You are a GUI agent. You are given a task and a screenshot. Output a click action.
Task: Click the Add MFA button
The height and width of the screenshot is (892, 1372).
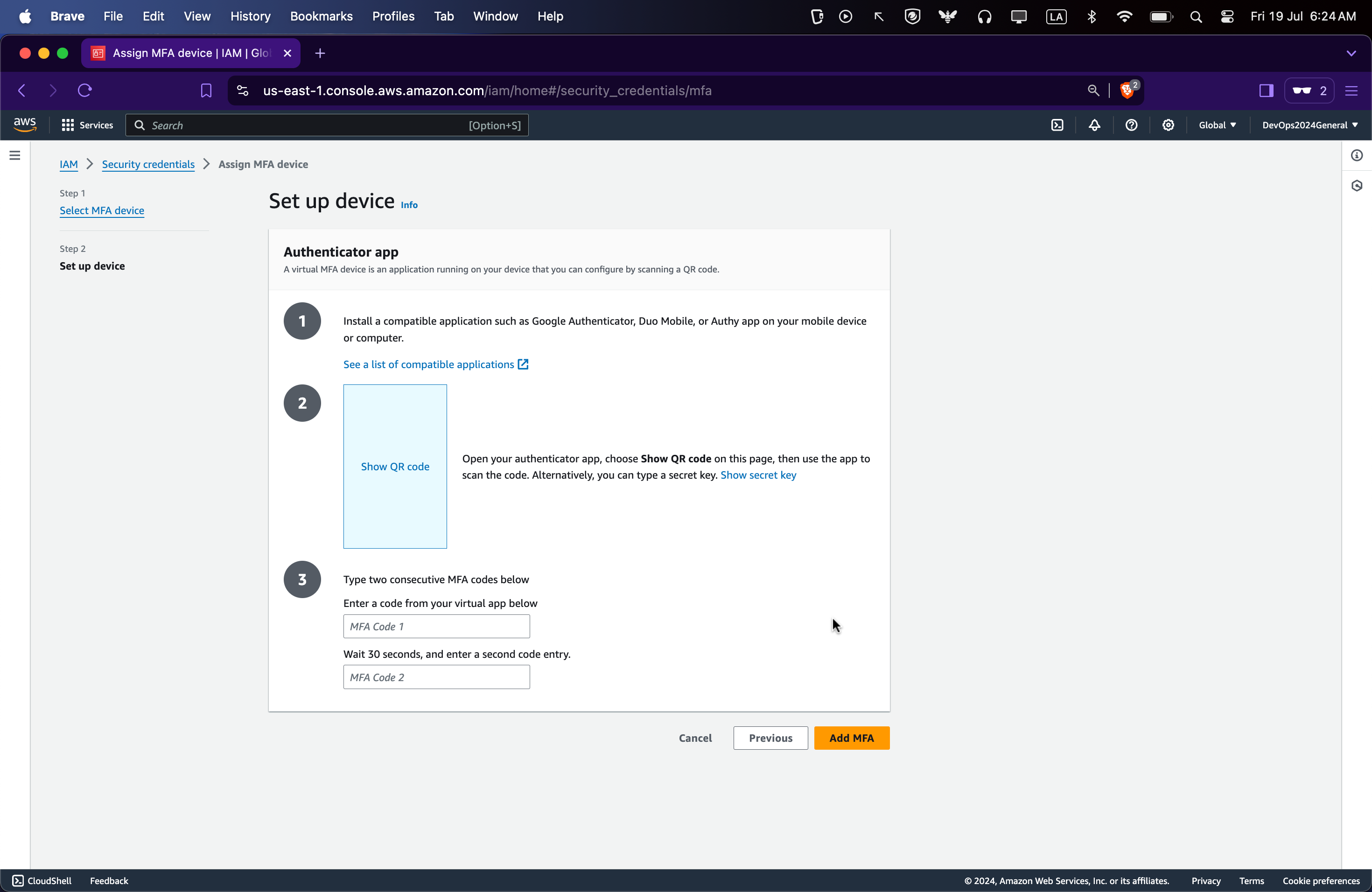pos(851,738)
